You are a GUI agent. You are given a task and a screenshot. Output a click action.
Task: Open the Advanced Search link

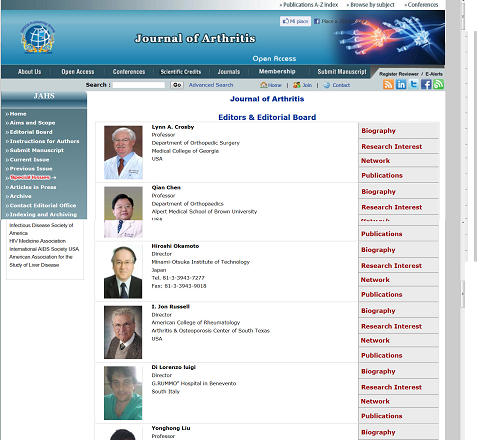211,85
